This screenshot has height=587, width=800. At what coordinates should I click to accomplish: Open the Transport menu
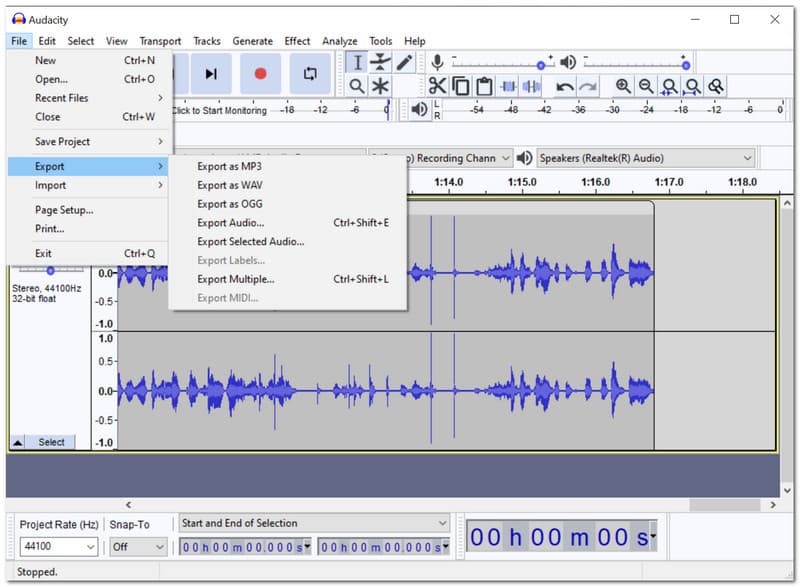pos(160,41)
